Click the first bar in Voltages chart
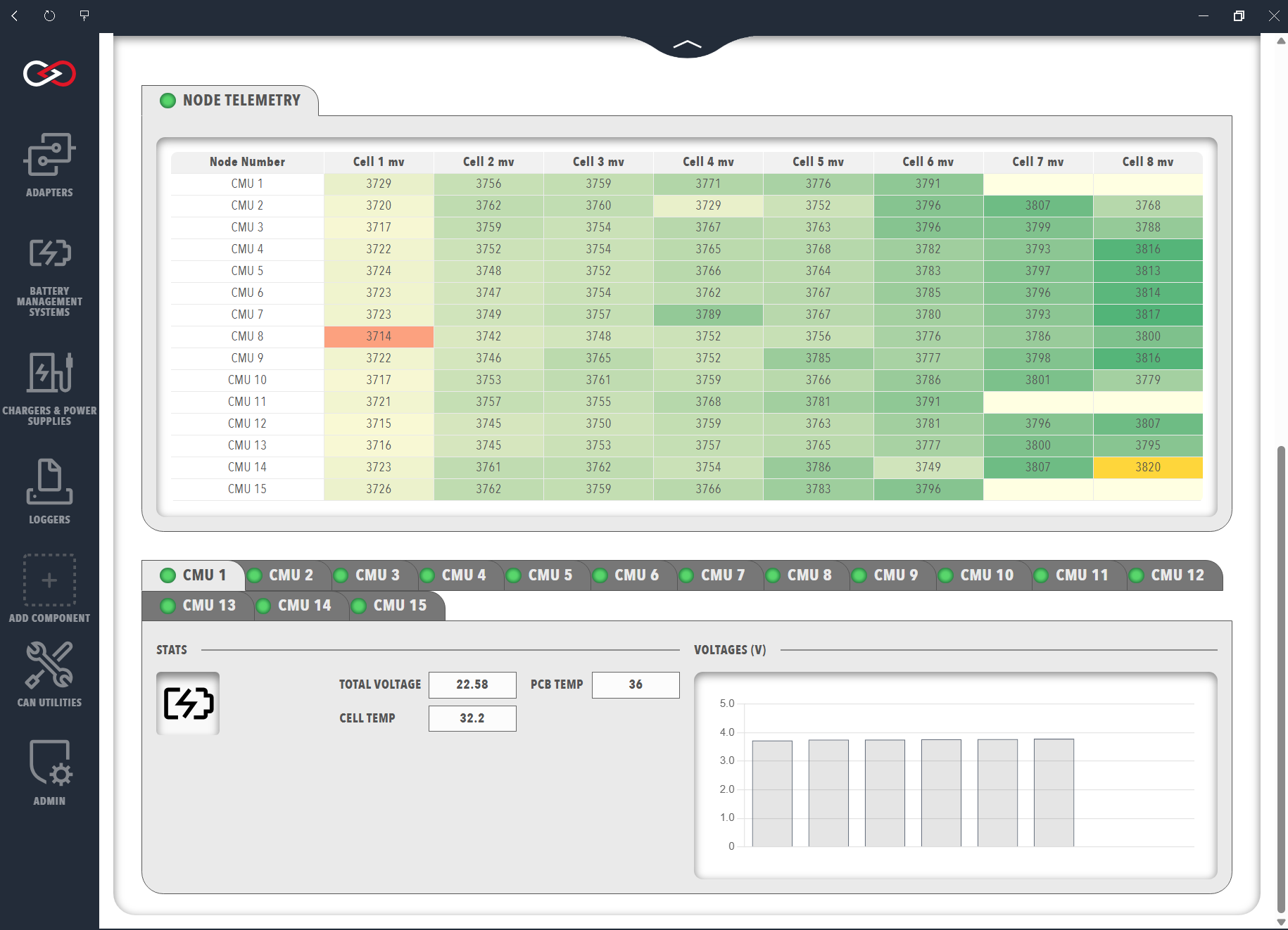Image resolution: width=1288 pixels, height=930 pixels. [x=772, y=794]
